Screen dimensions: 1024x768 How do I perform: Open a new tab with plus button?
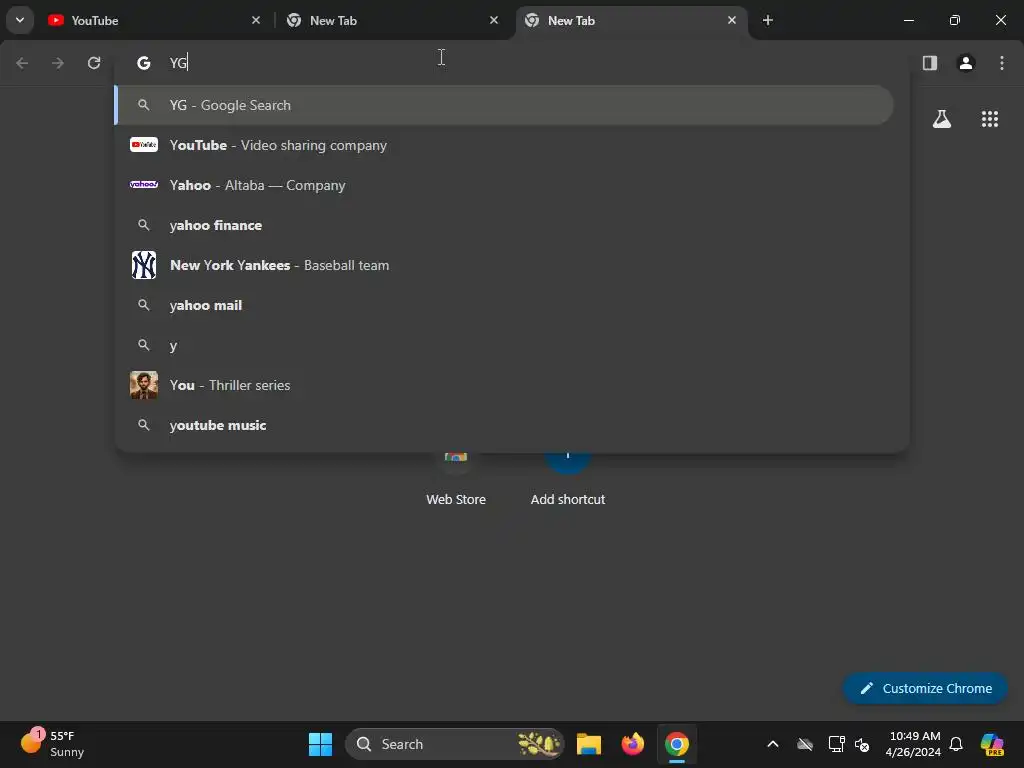pyautogui.click(x=768, y=20)
